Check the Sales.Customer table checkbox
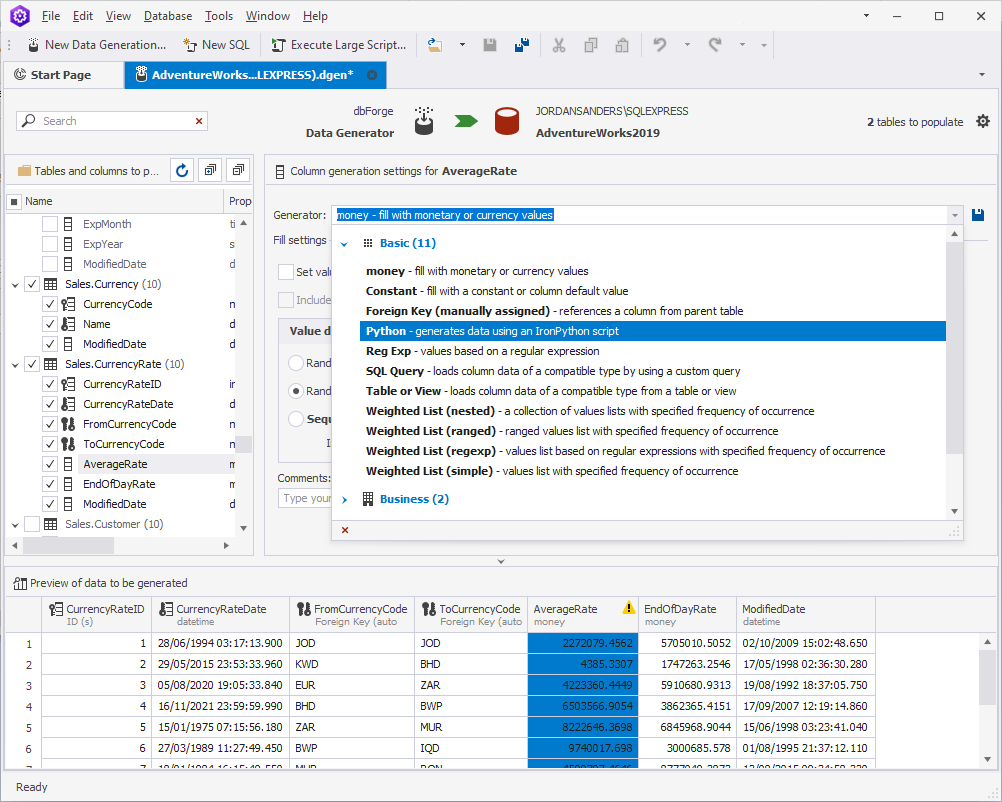 (32, 524)
